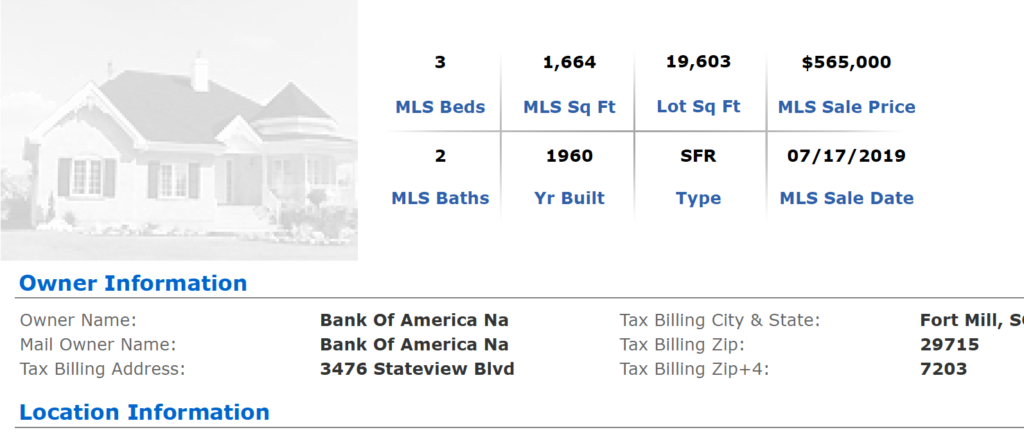Select the 07/17/2019 sale date value
This screenshot has width=1024, height=439.
point(846,156)
